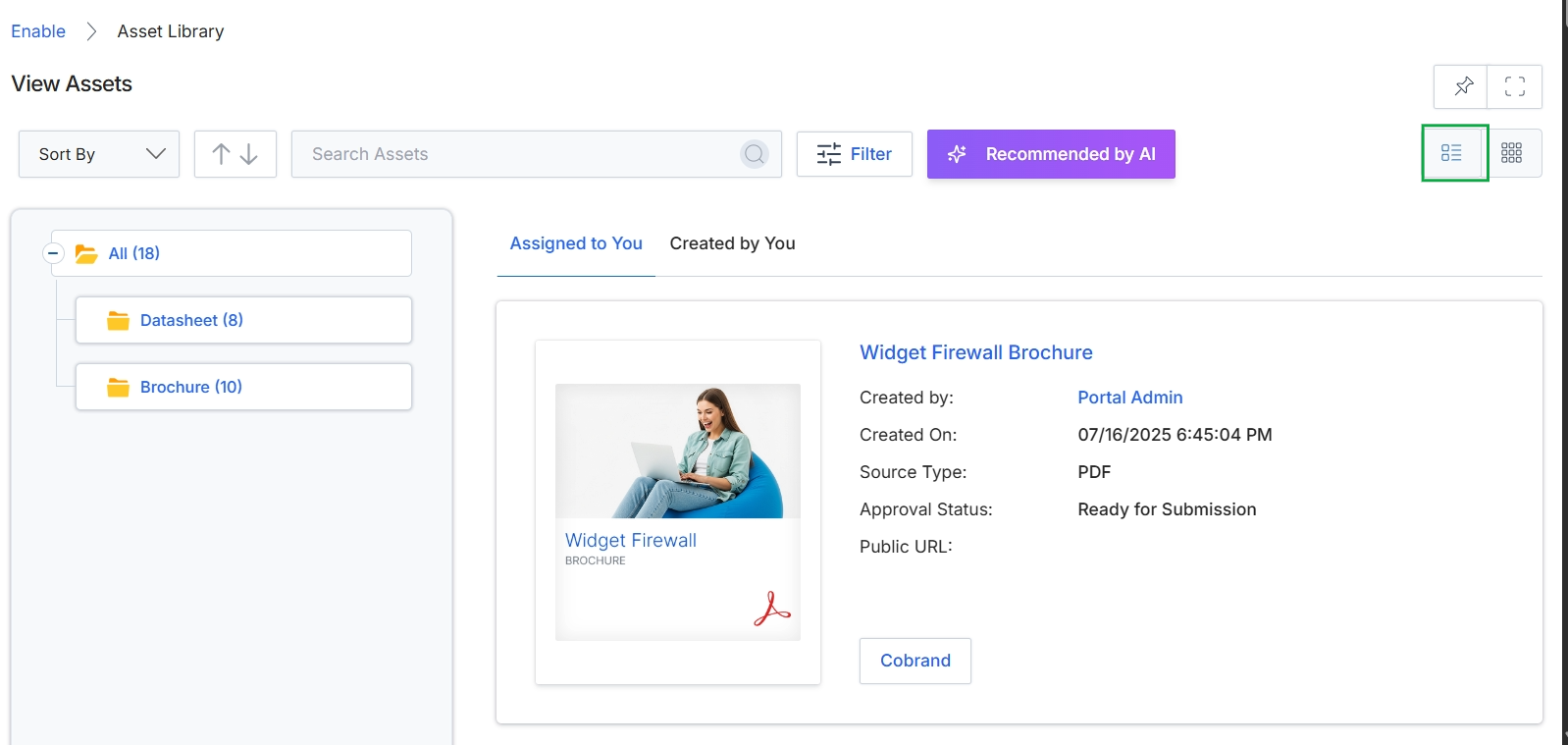1568x745 pixels.
Task: Select the Assigned to You tab
Action: [x=576, y=243]
